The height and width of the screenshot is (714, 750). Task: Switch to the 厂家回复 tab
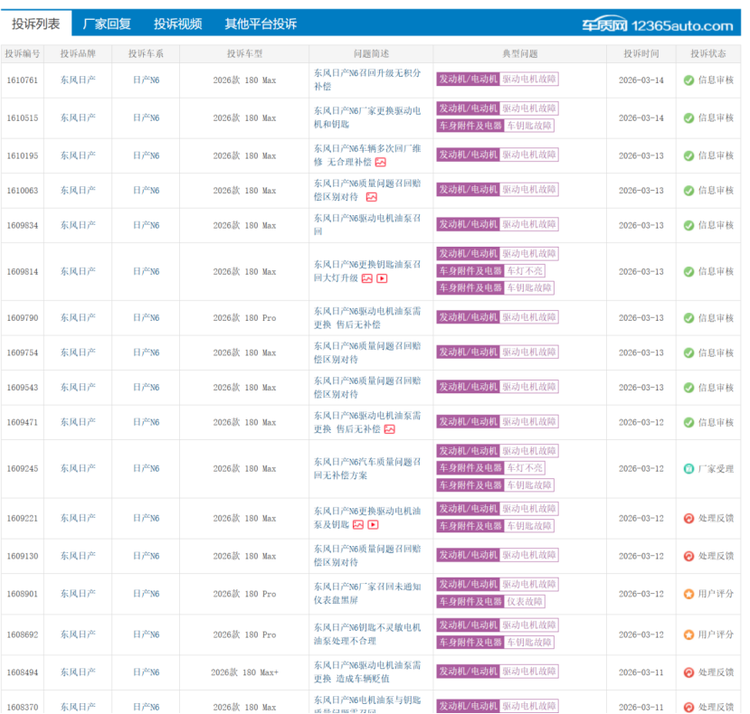point(107,24)
